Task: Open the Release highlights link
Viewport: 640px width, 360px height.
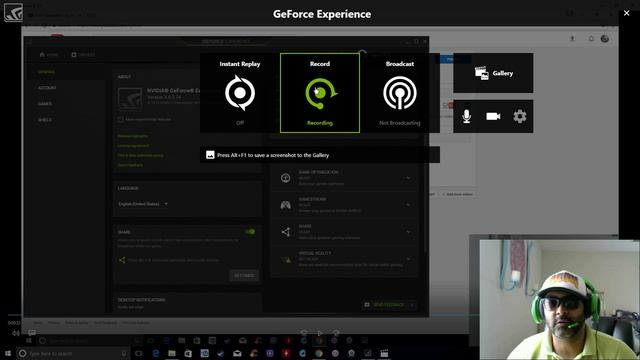Action: coord(133,136)
